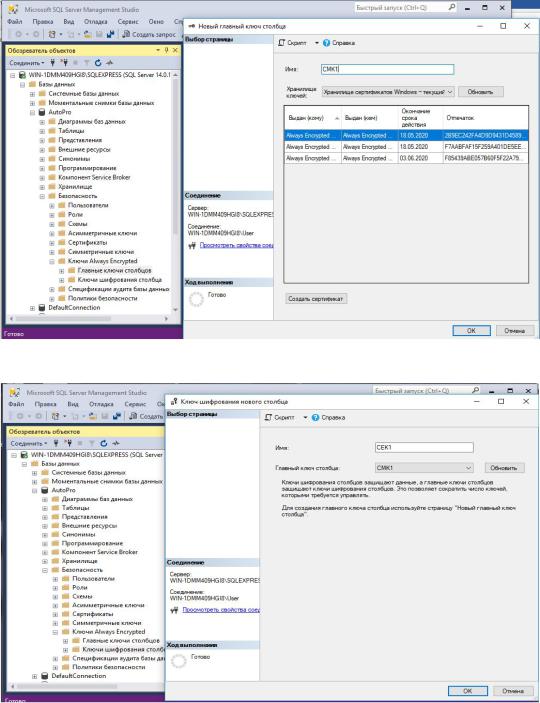This screenshot has height=703, width=540.
Task: Collapse the AutoPro database node behind the CMK1 dialog
Action: (32, 112)
